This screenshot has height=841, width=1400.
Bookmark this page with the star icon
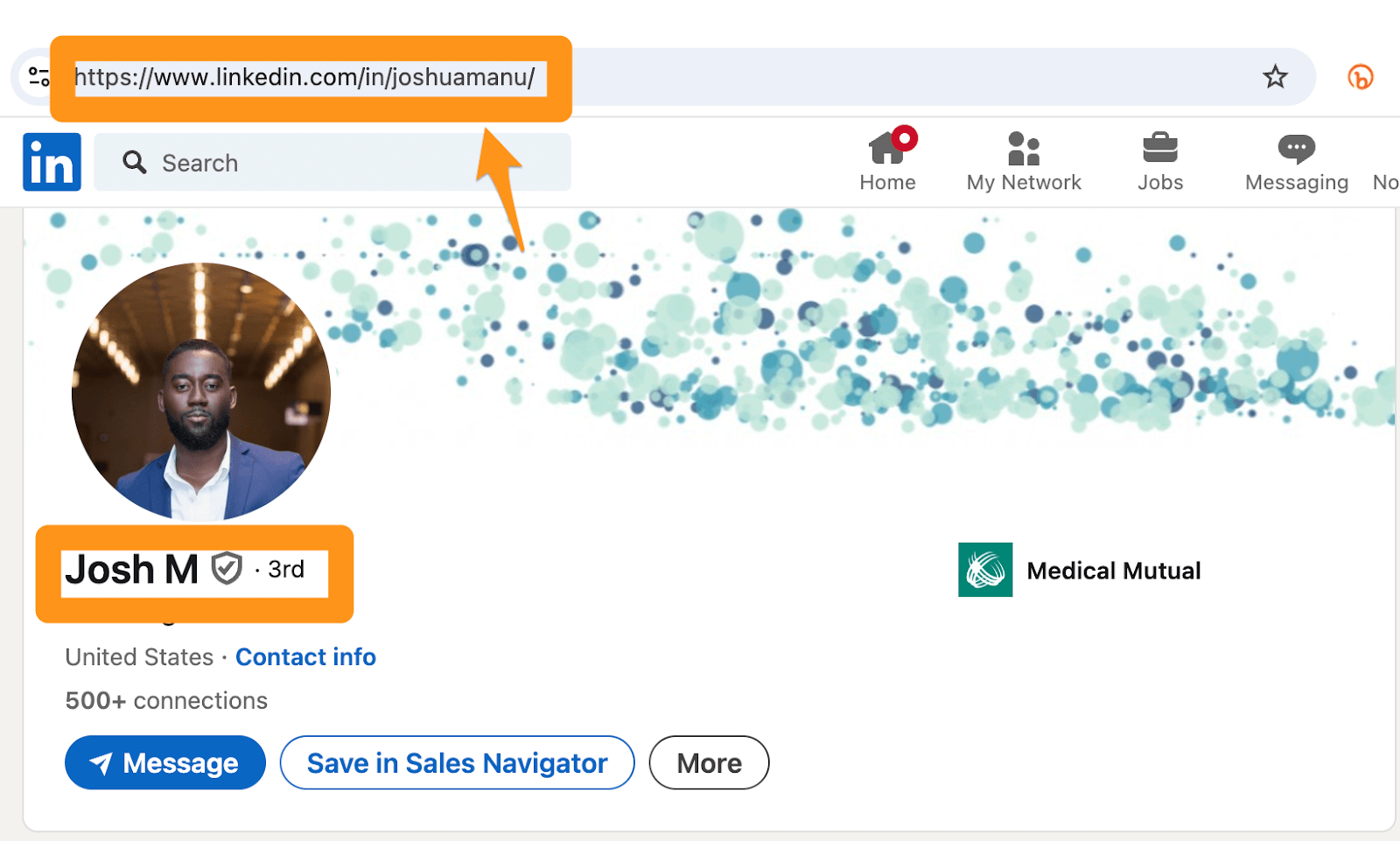click(x=1275, y=77)
